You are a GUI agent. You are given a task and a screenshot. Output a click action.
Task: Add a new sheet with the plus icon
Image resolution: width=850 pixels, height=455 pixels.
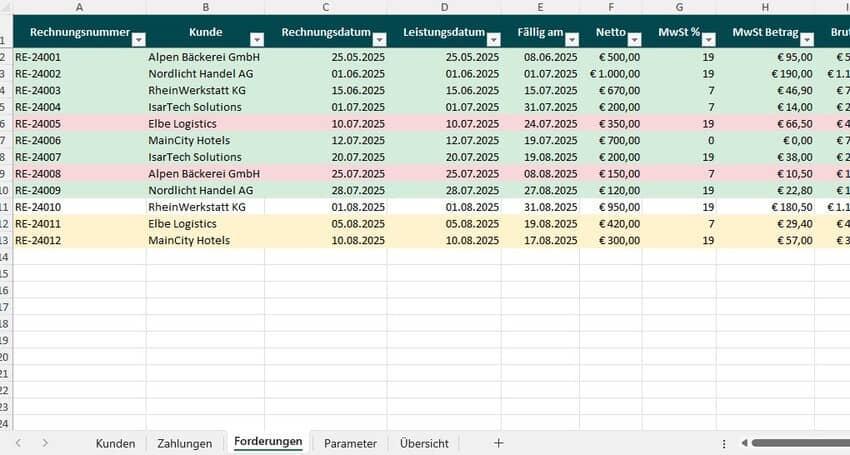[499, 443]
